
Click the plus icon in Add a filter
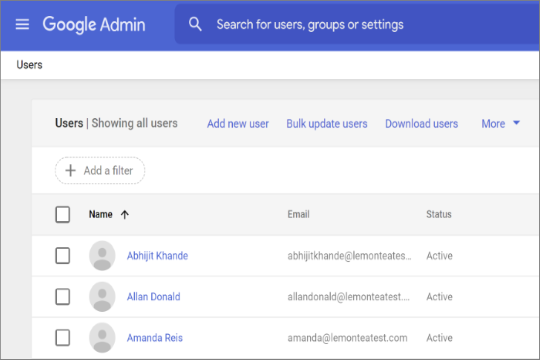coord(71,171)
